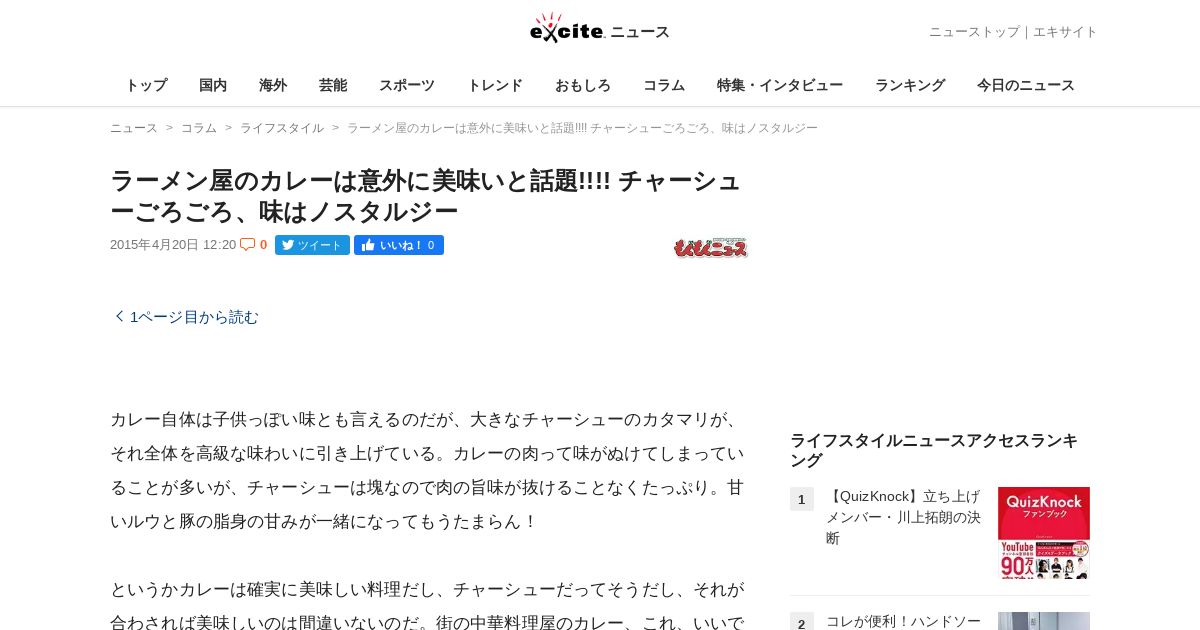Open the 国内 news category
The image size is (1200, 630).
213,85
